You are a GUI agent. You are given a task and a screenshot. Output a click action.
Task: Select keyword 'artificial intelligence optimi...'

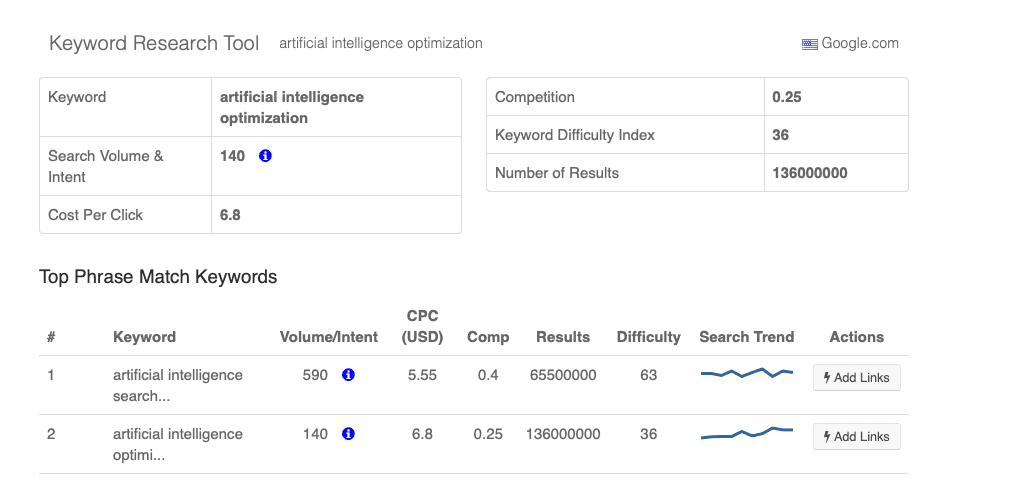(178, 444)
